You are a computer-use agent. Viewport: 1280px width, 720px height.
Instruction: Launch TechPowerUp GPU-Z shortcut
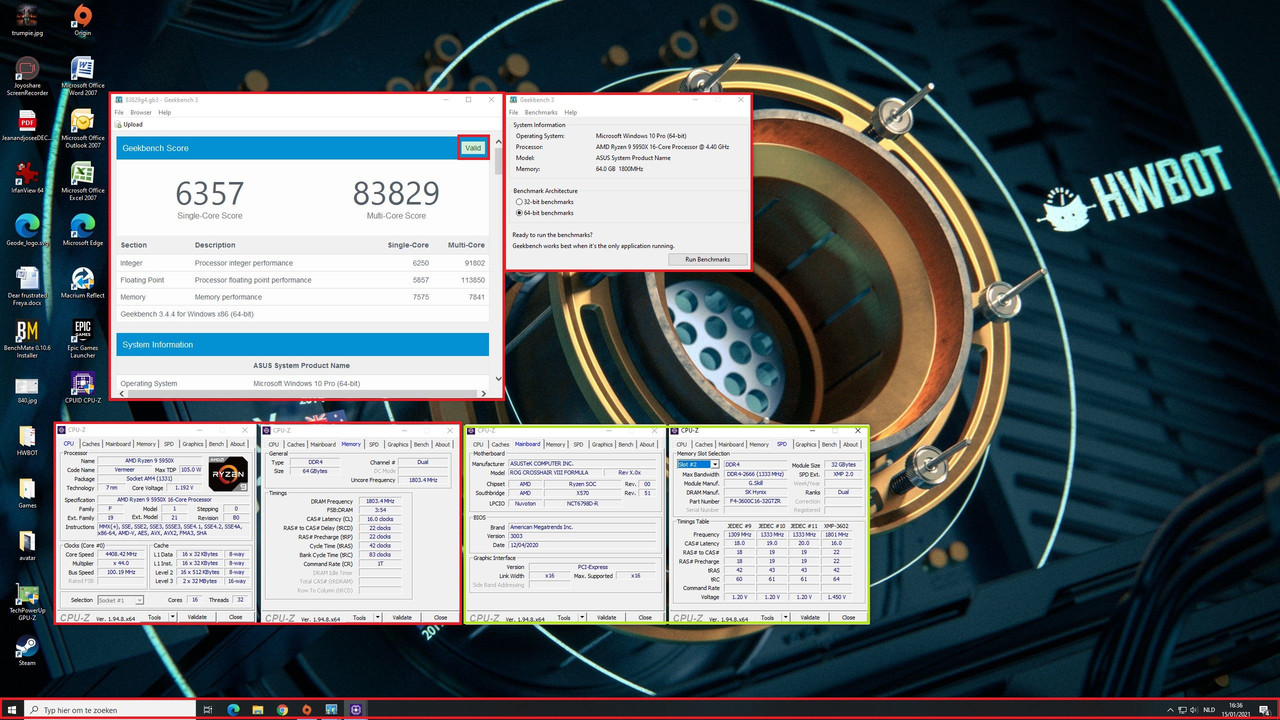[x=27, y=603]
